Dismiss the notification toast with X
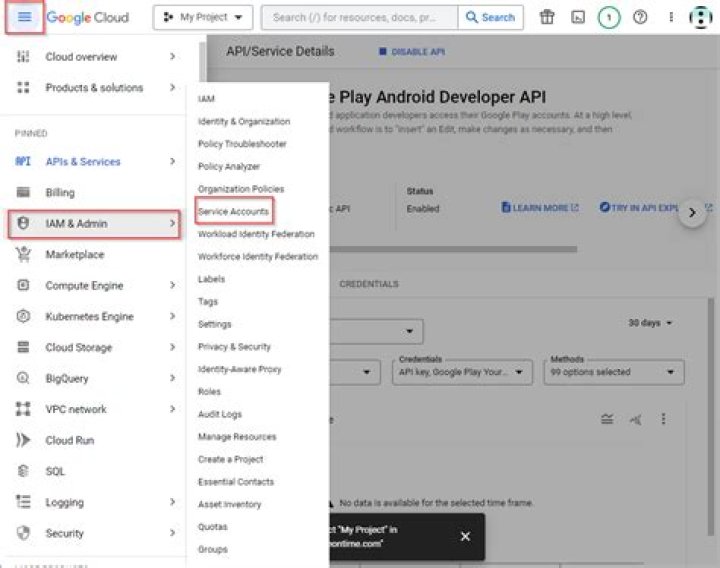Image resolution: width=720 pixels, height=568 pixels. pos(465,536)
